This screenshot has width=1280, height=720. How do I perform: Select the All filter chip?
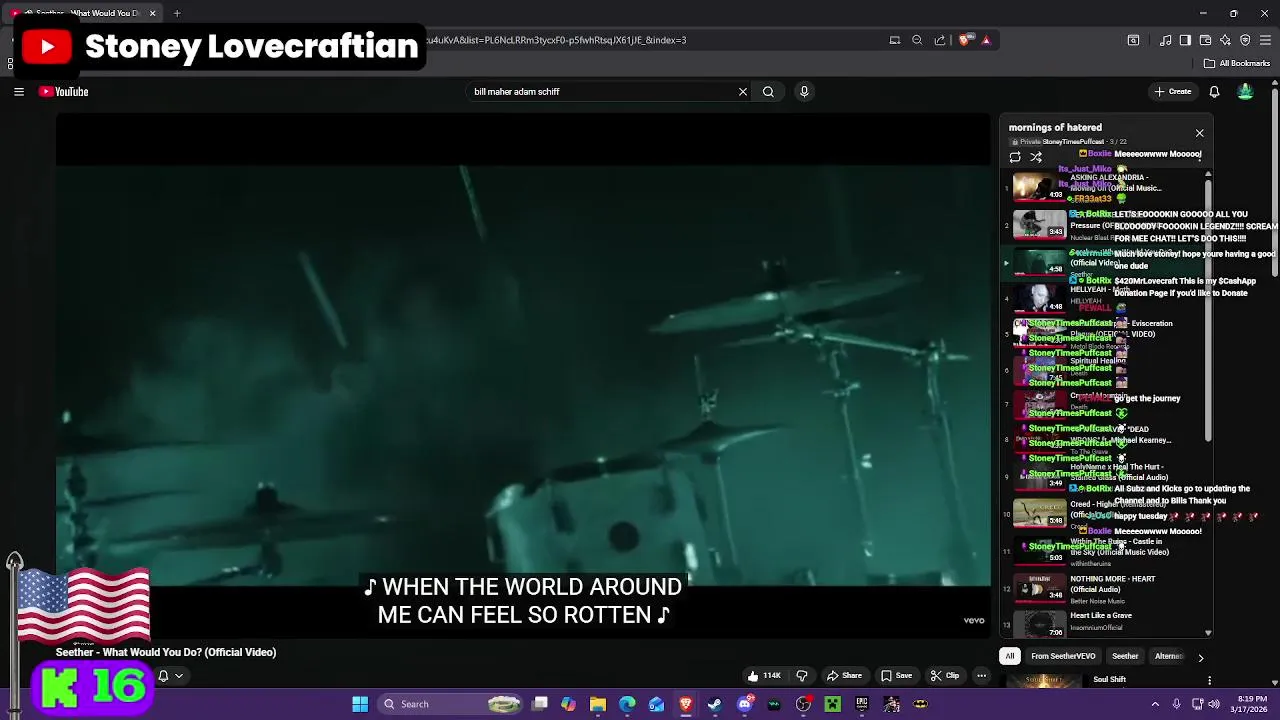point(1010,656)
